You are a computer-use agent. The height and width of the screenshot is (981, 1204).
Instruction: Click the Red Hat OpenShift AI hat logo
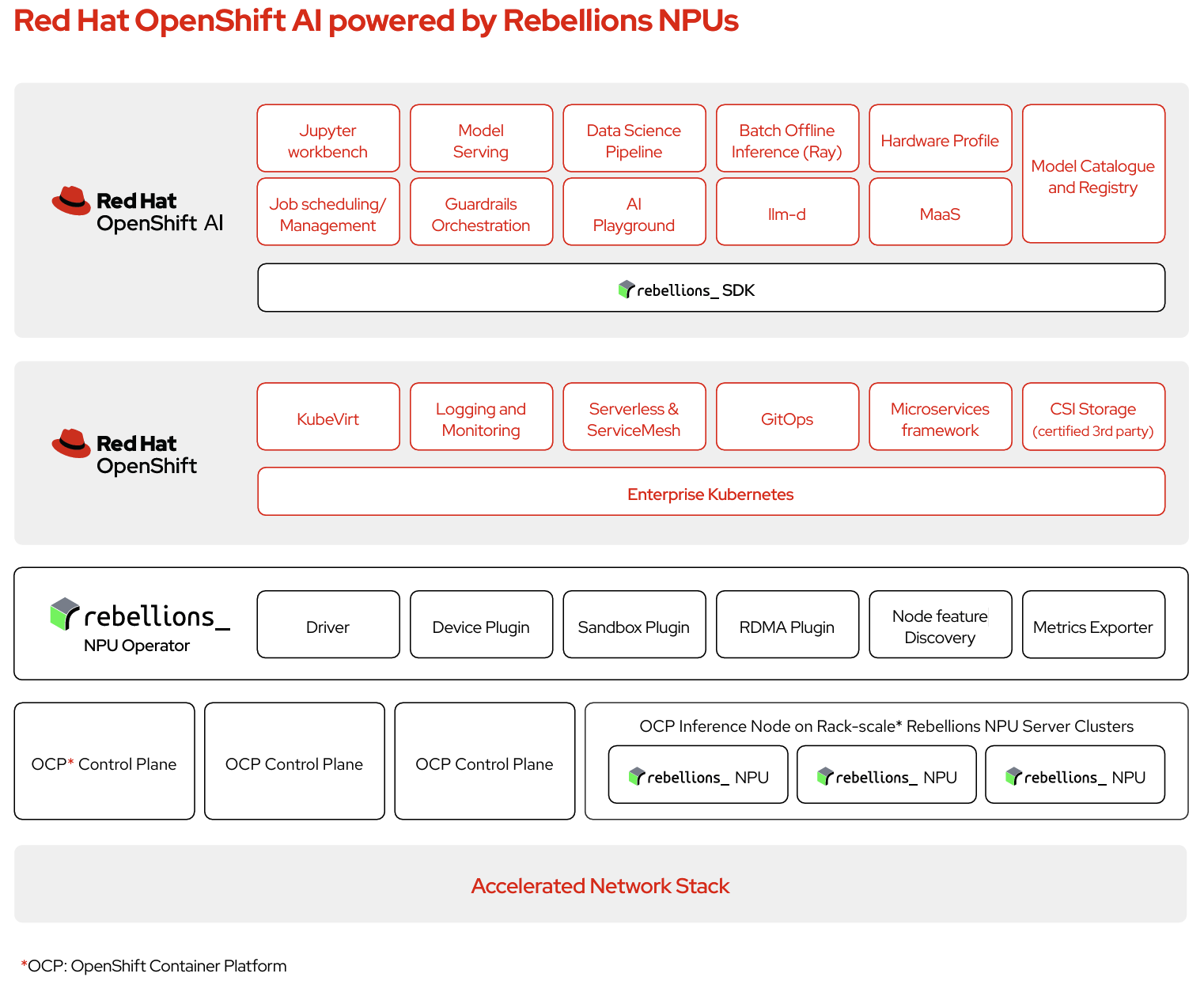71,201
